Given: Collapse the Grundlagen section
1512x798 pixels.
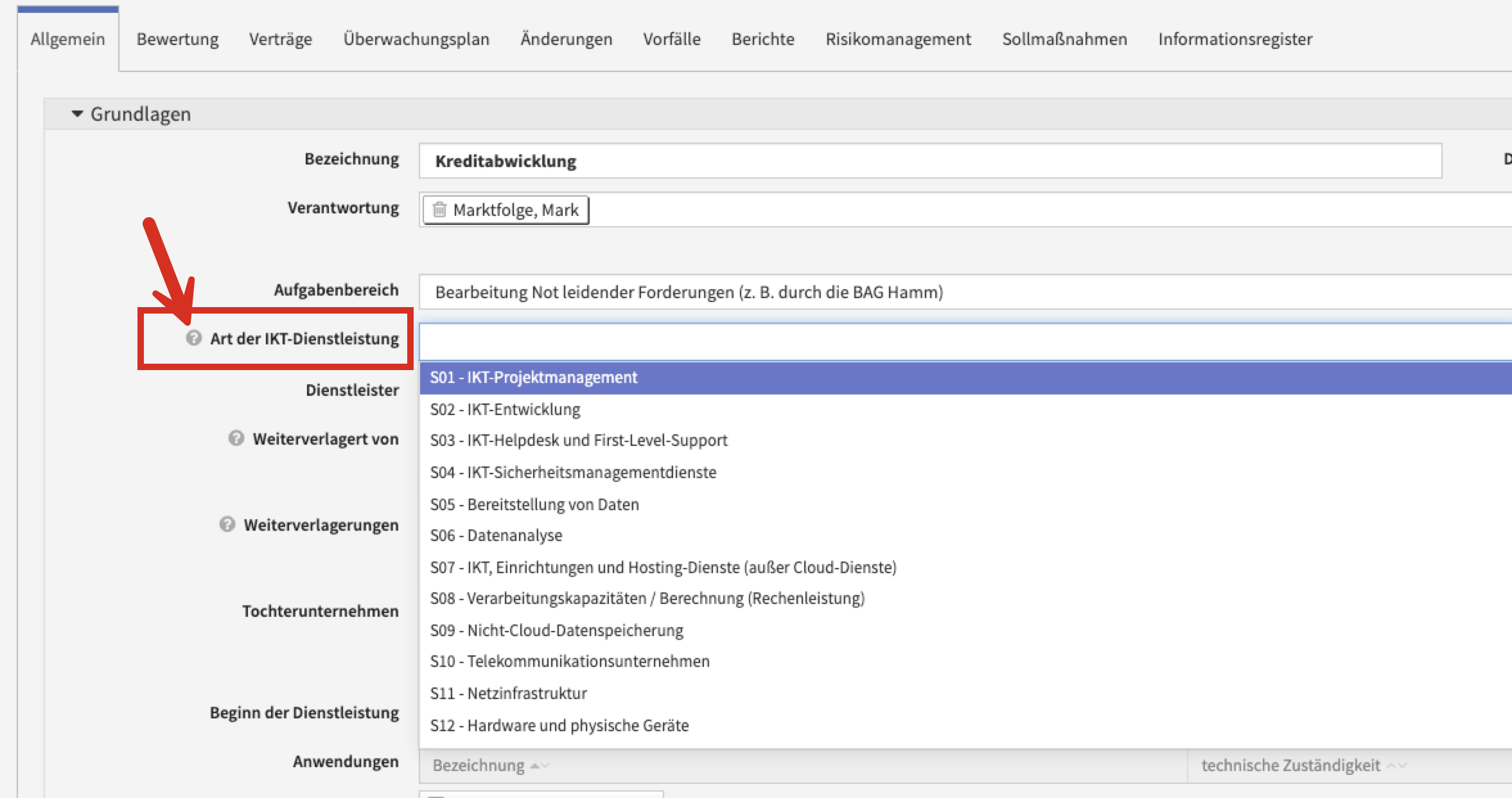Looking at the screenshot, I should 78,114.
